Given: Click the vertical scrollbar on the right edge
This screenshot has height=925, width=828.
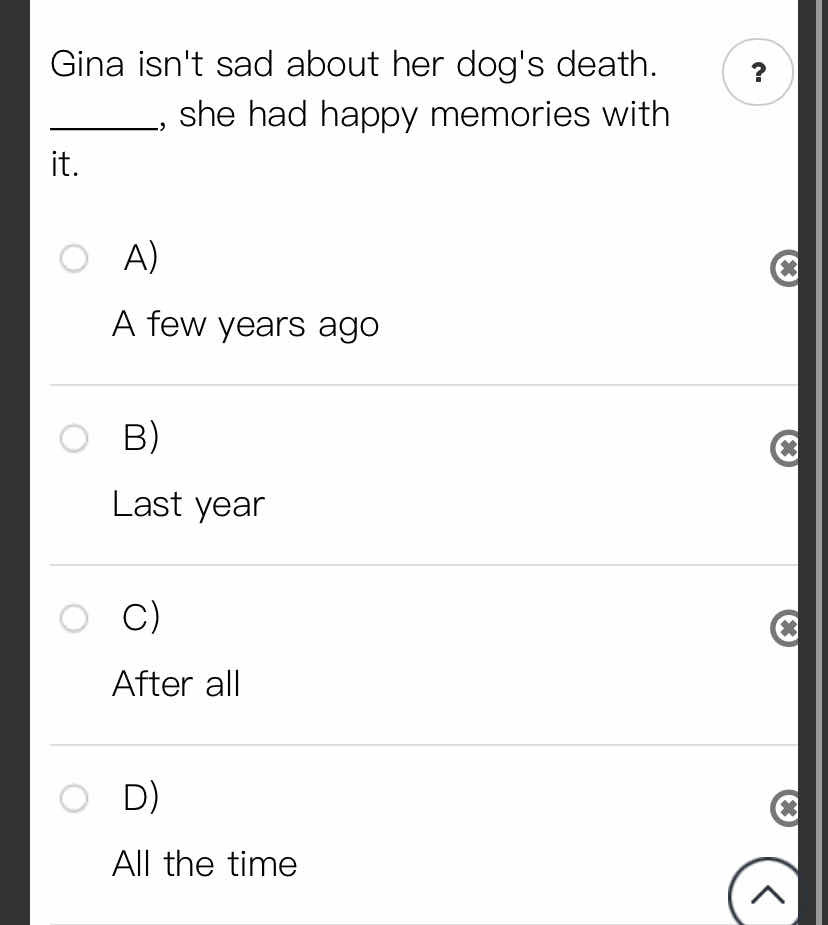Looking at the screenshot, I should pyautogui.click(x=820, y=462).
